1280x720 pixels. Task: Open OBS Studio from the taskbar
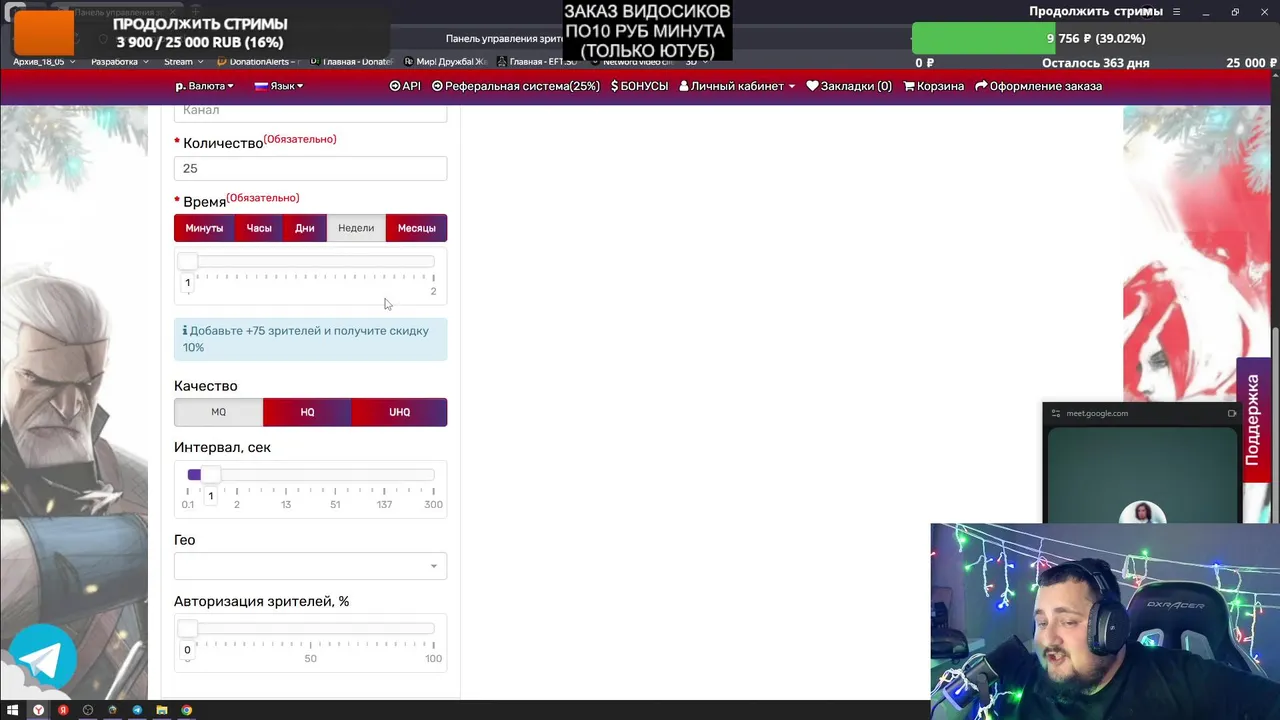point(88,710)
